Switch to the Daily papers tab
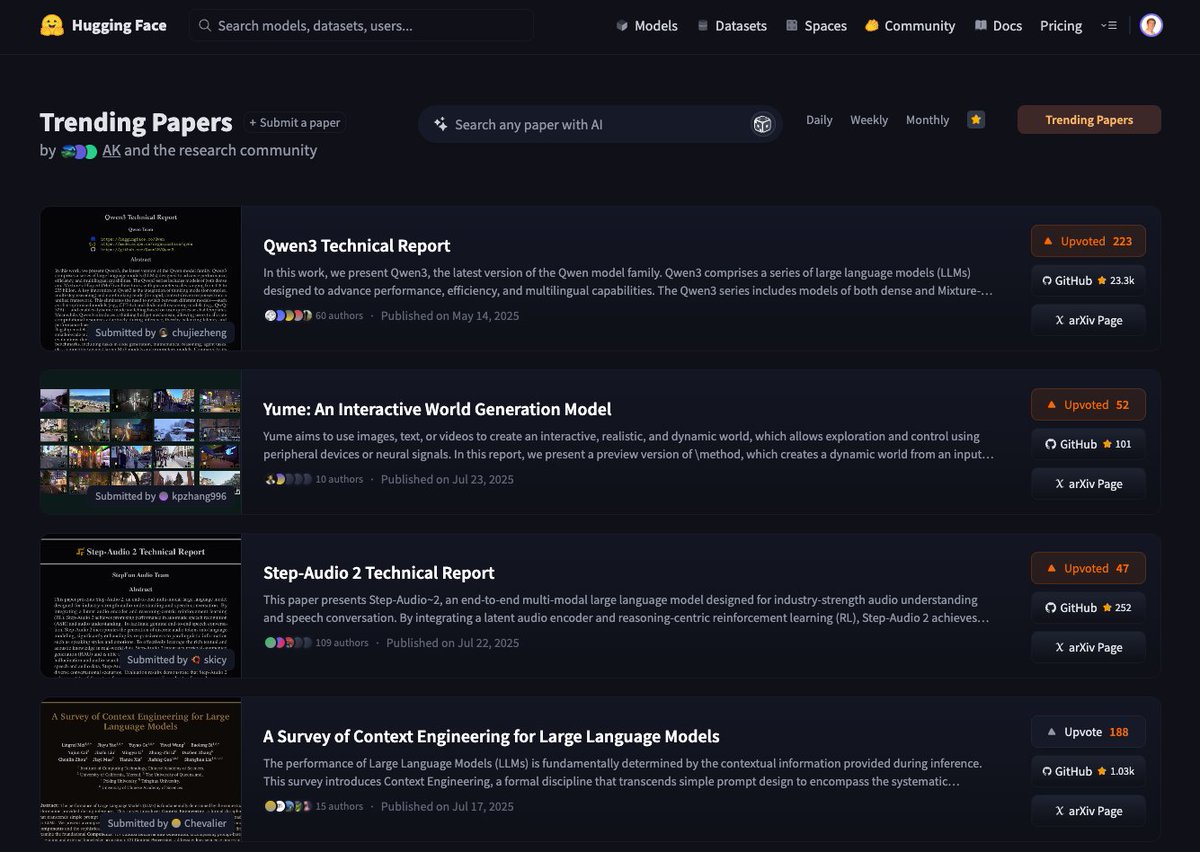This screenshot has width=1200, height=852. coord(819,119)
